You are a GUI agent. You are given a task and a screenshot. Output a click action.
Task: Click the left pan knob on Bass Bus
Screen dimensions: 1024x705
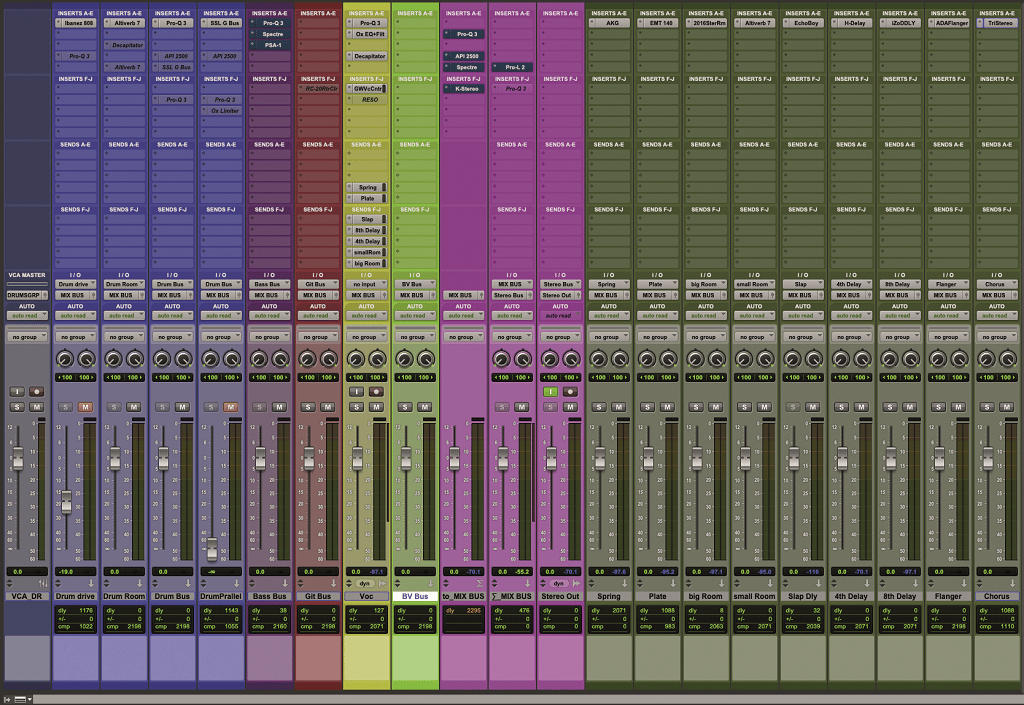coord(259,359)
